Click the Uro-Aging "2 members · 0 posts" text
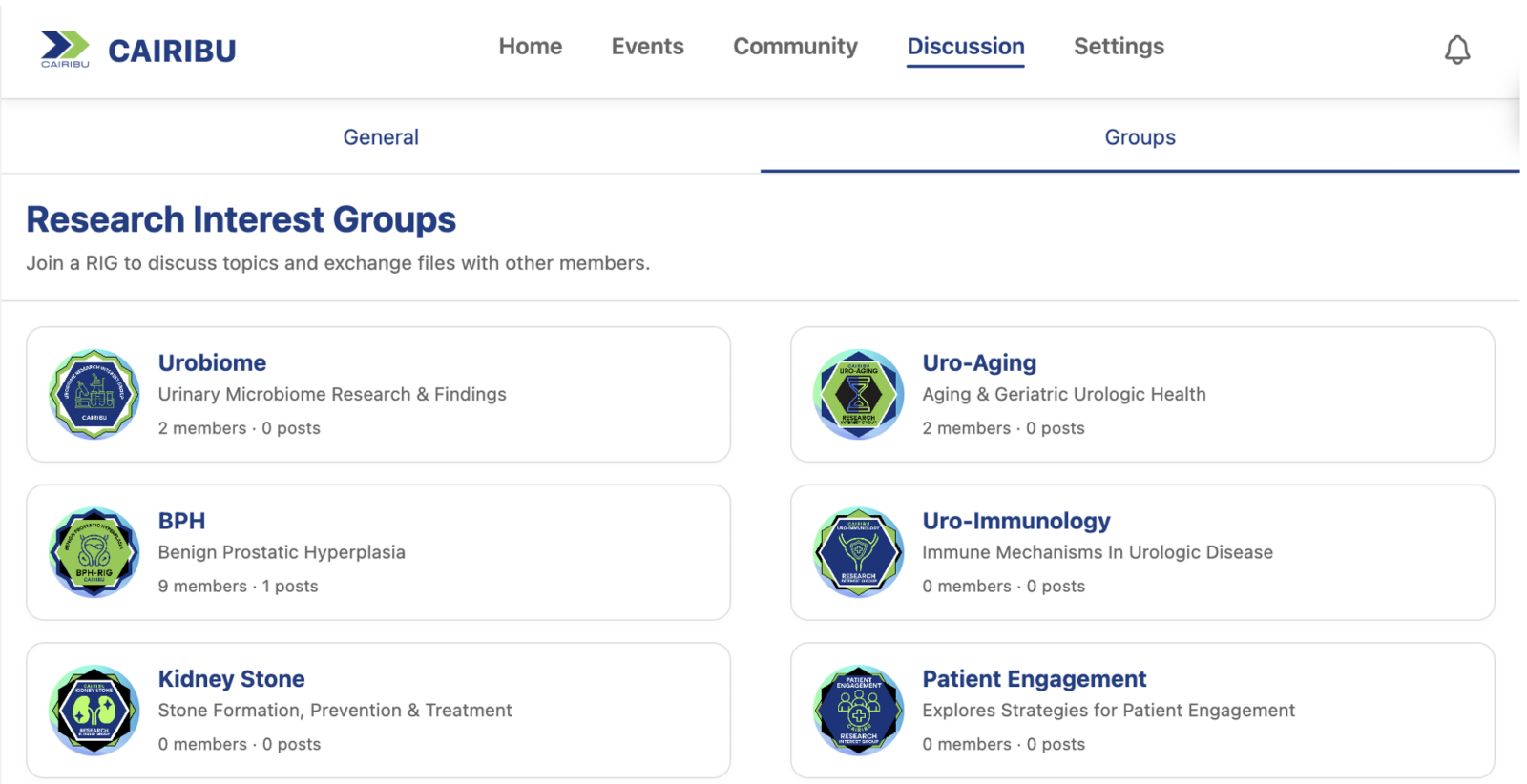The image size is (1527, 784). [1004, 428]
